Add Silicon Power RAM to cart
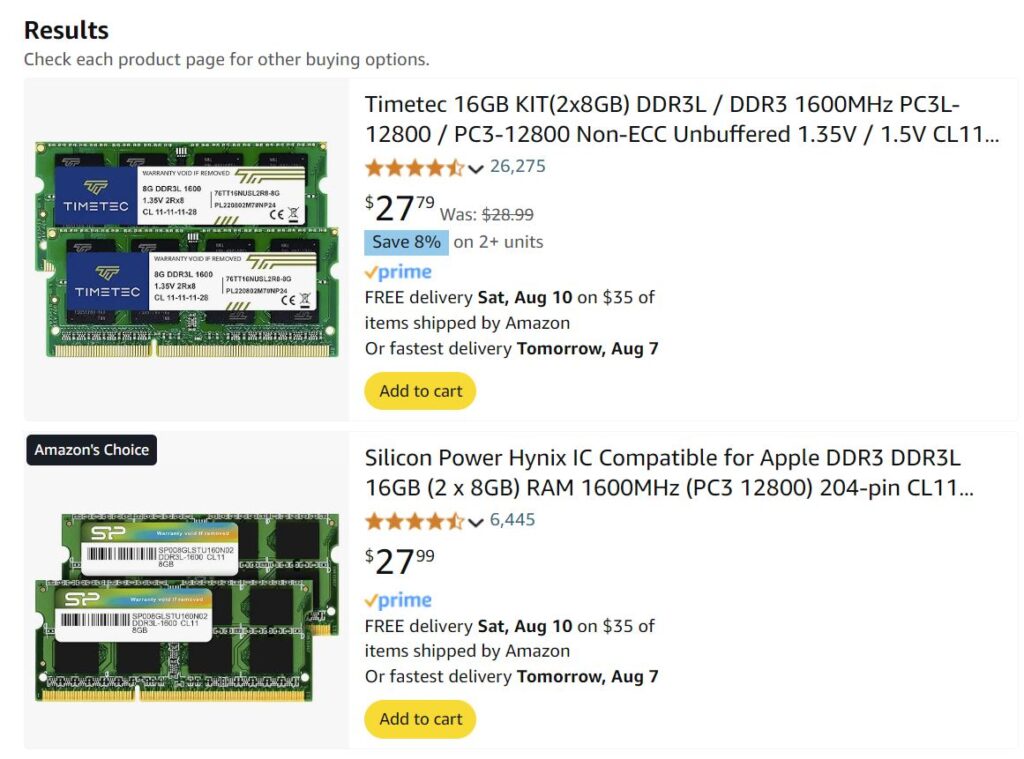Image resolution: width=1024 pixels, height=759 pixels. (x=420, y=719)
